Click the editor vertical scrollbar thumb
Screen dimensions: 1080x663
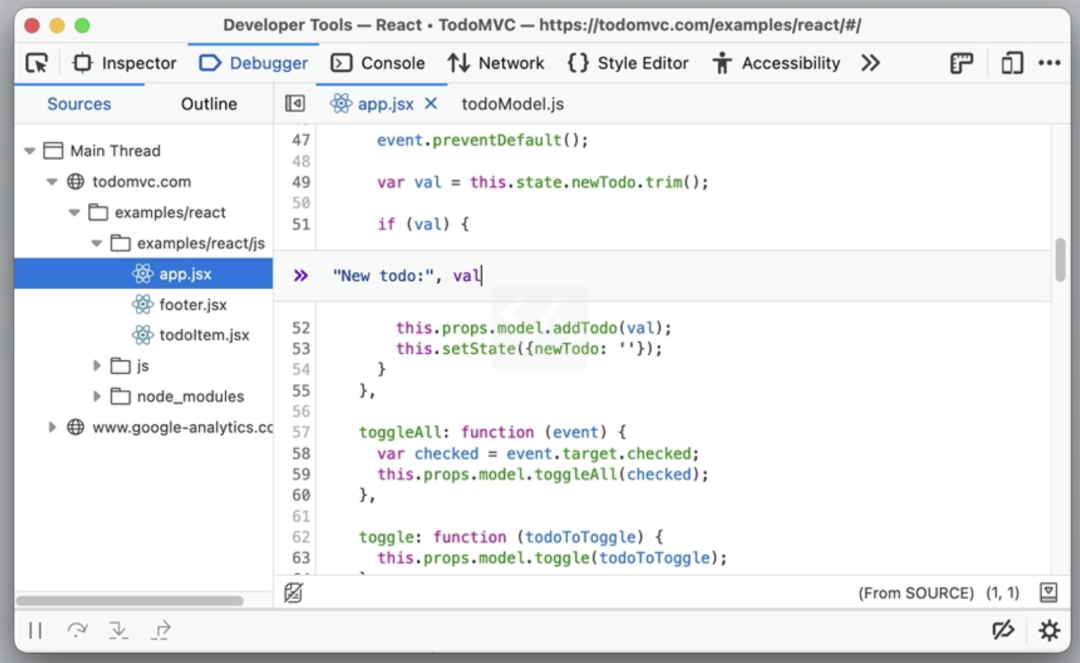click(1061, 260)
